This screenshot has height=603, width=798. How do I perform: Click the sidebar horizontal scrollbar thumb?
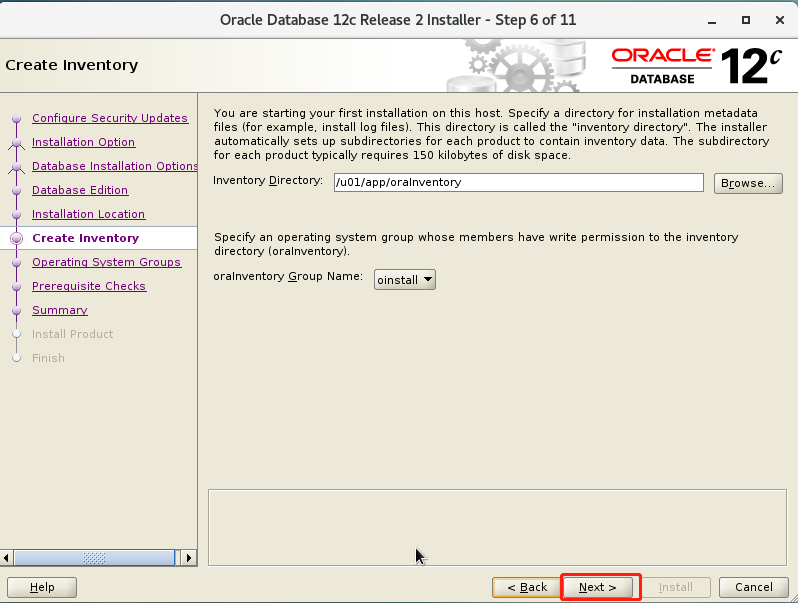click(94, 558)
